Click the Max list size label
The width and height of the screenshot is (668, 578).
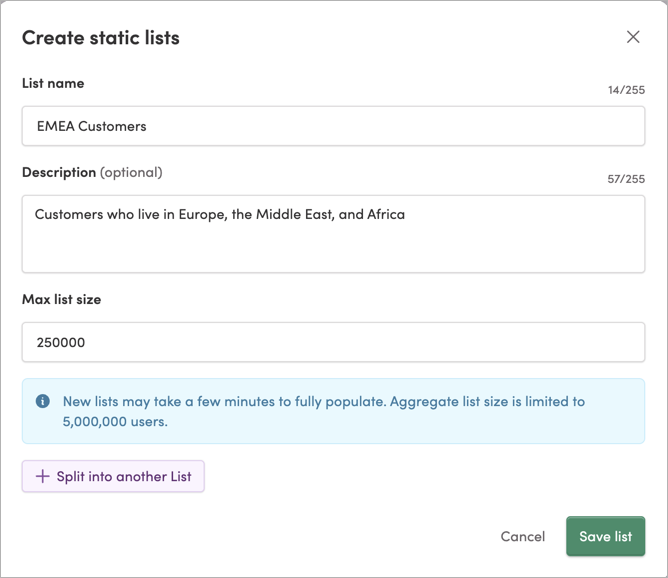tap(61, 299)
